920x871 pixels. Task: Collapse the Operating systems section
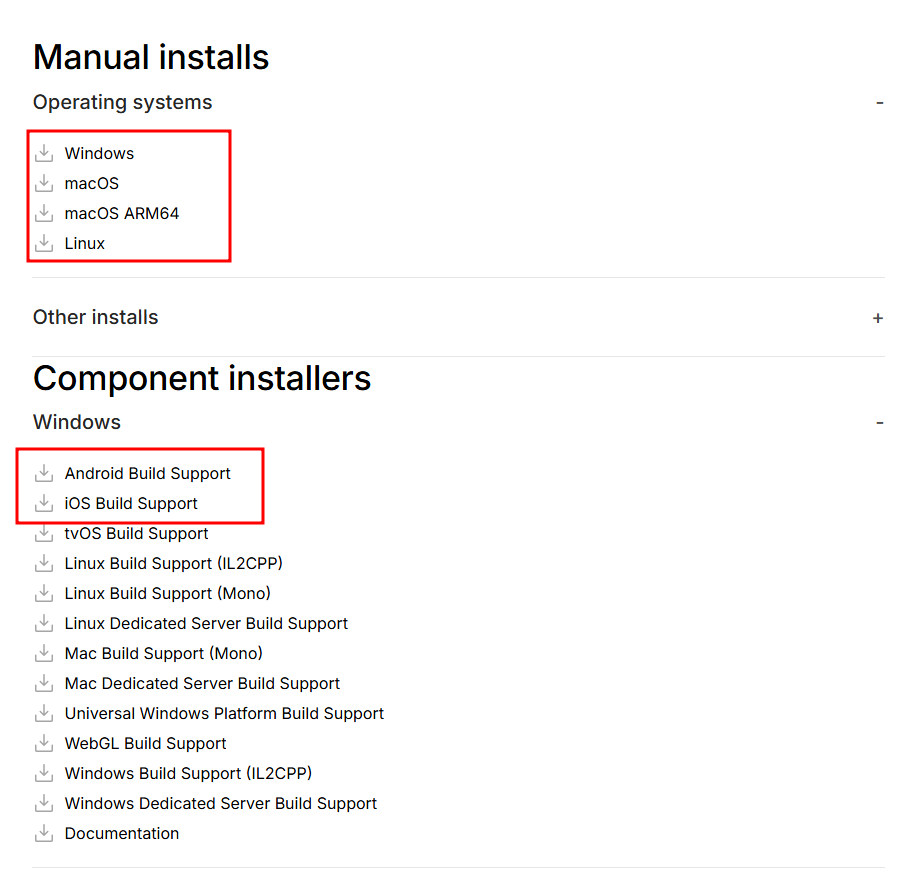(x=879, y=103)
